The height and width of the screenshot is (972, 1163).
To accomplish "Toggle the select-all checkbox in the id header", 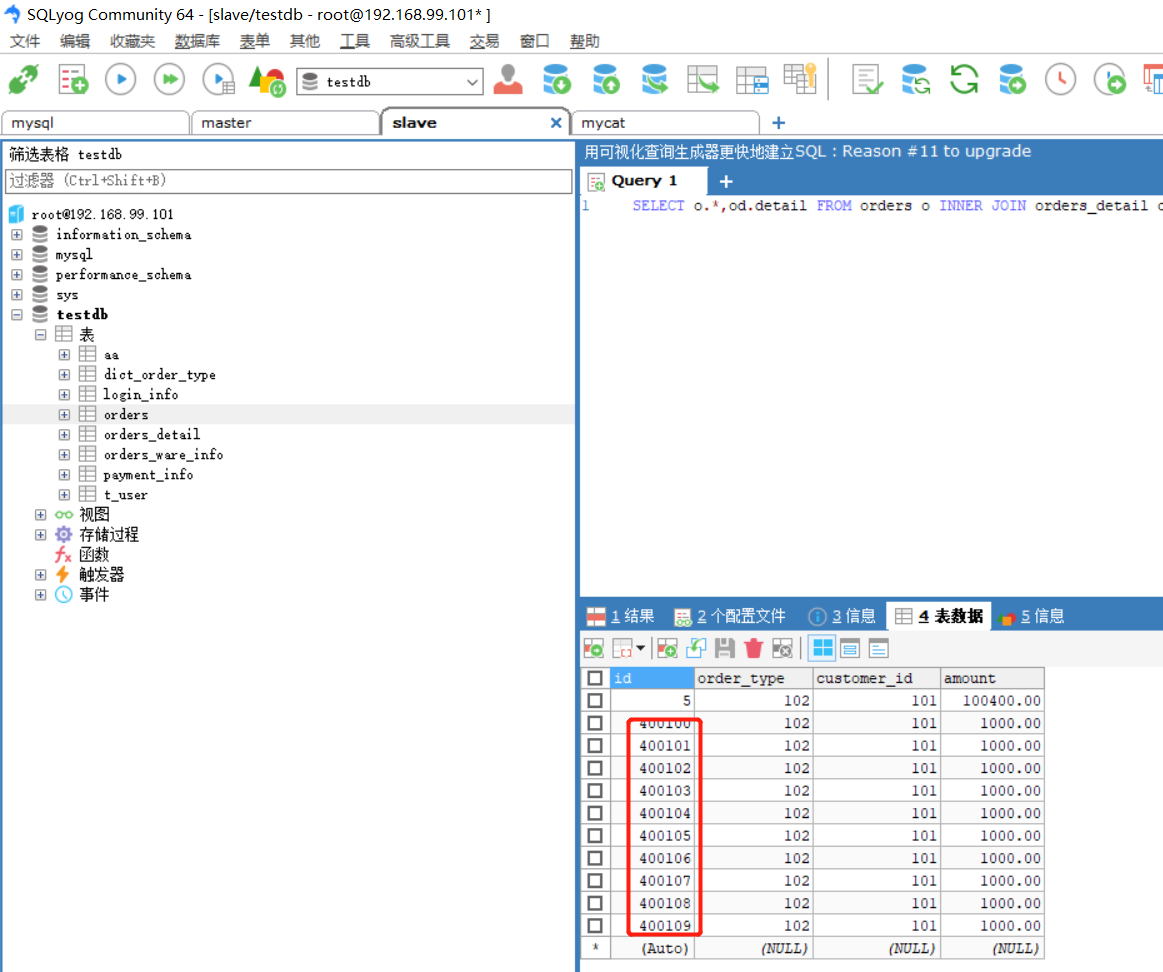I will click(595, 678).
